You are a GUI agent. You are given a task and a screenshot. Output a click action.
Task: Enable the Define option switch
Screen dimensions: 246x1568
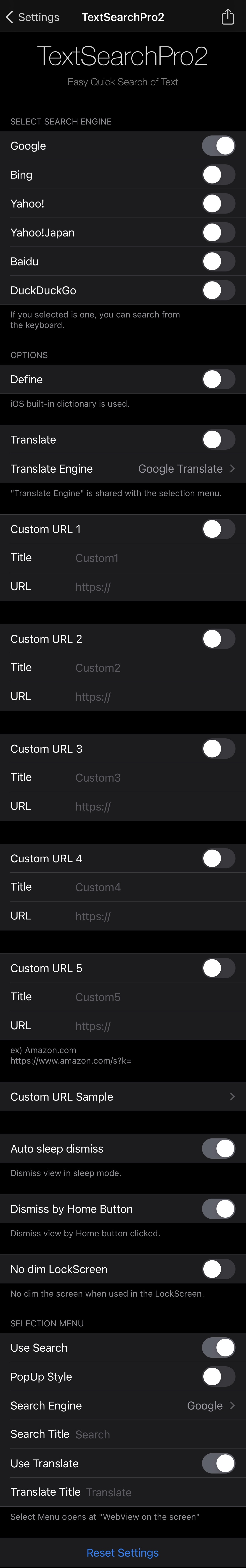(219, 379)
